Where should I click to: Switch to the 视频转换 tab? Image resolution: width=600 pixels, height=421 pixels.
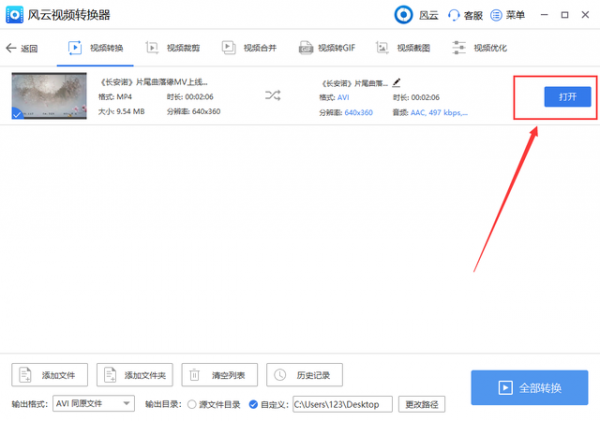tap(95, 48)
